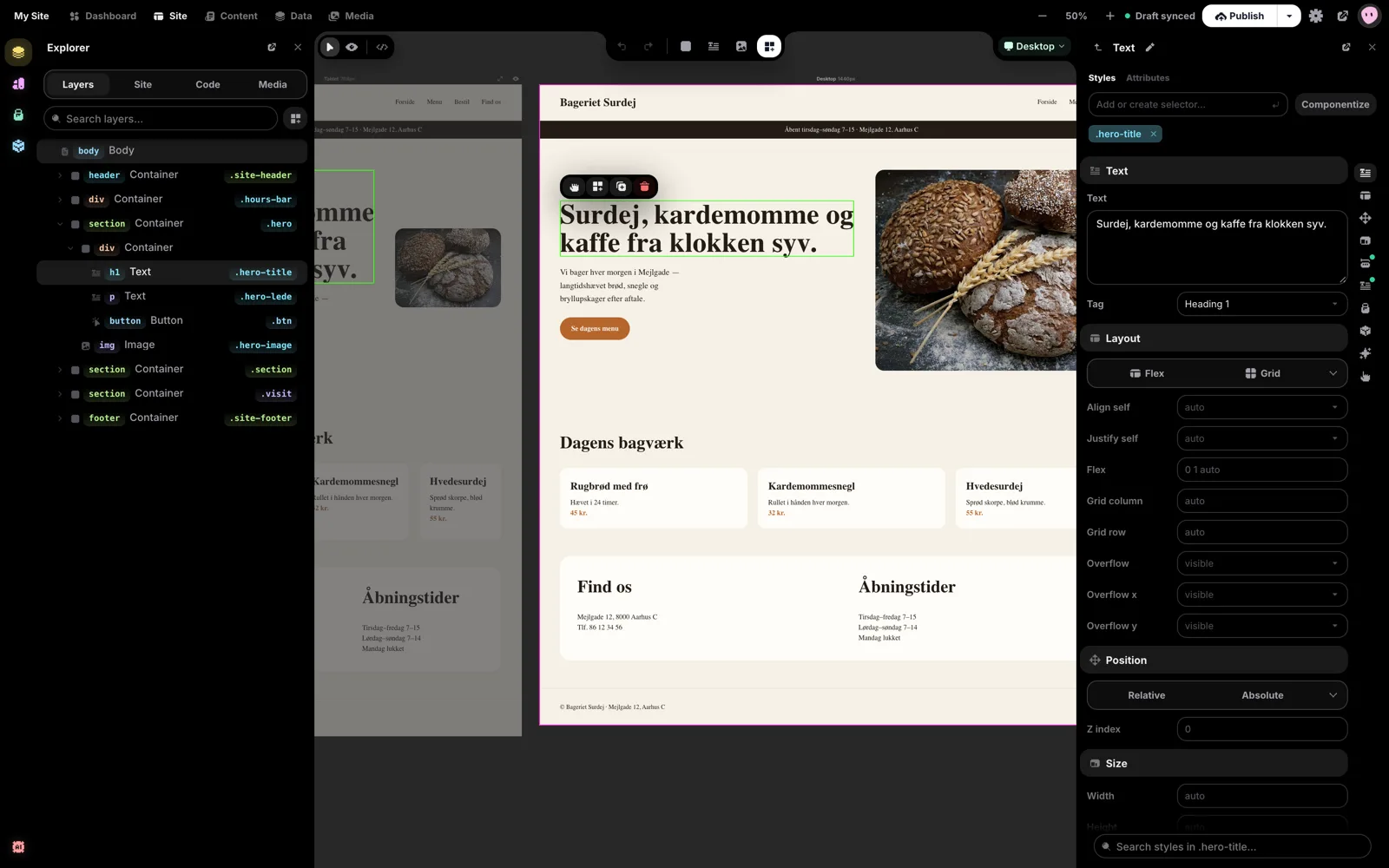Image resolution: width=1389 pixels, height=868 pixels.
Task: Duplicate the selected element on canvas
Action: tap(621, 187)
